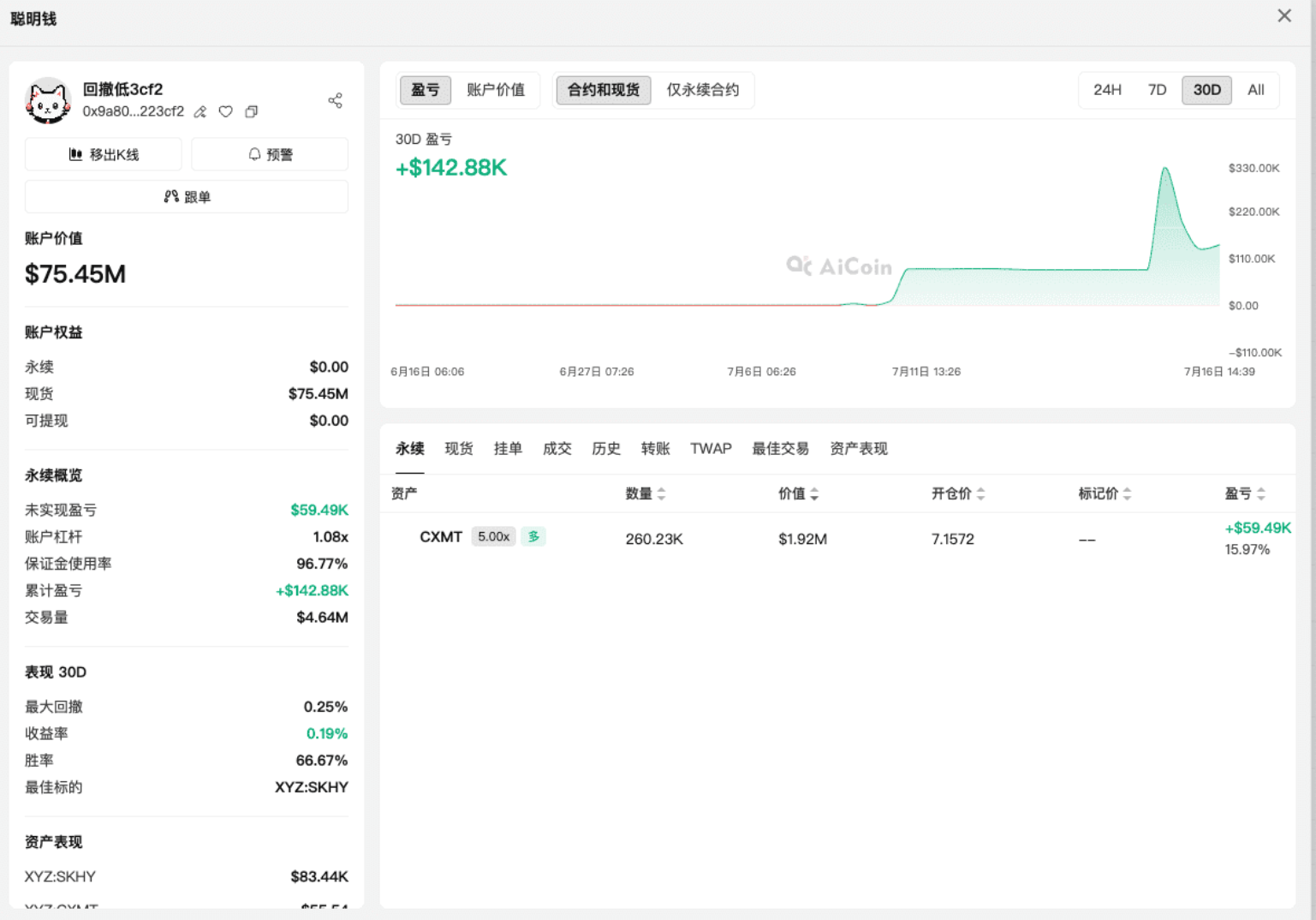This screenshot has height=920, width=1316.
Task: Click the 交易量 $4.64M value
Action: click(322, 618)
